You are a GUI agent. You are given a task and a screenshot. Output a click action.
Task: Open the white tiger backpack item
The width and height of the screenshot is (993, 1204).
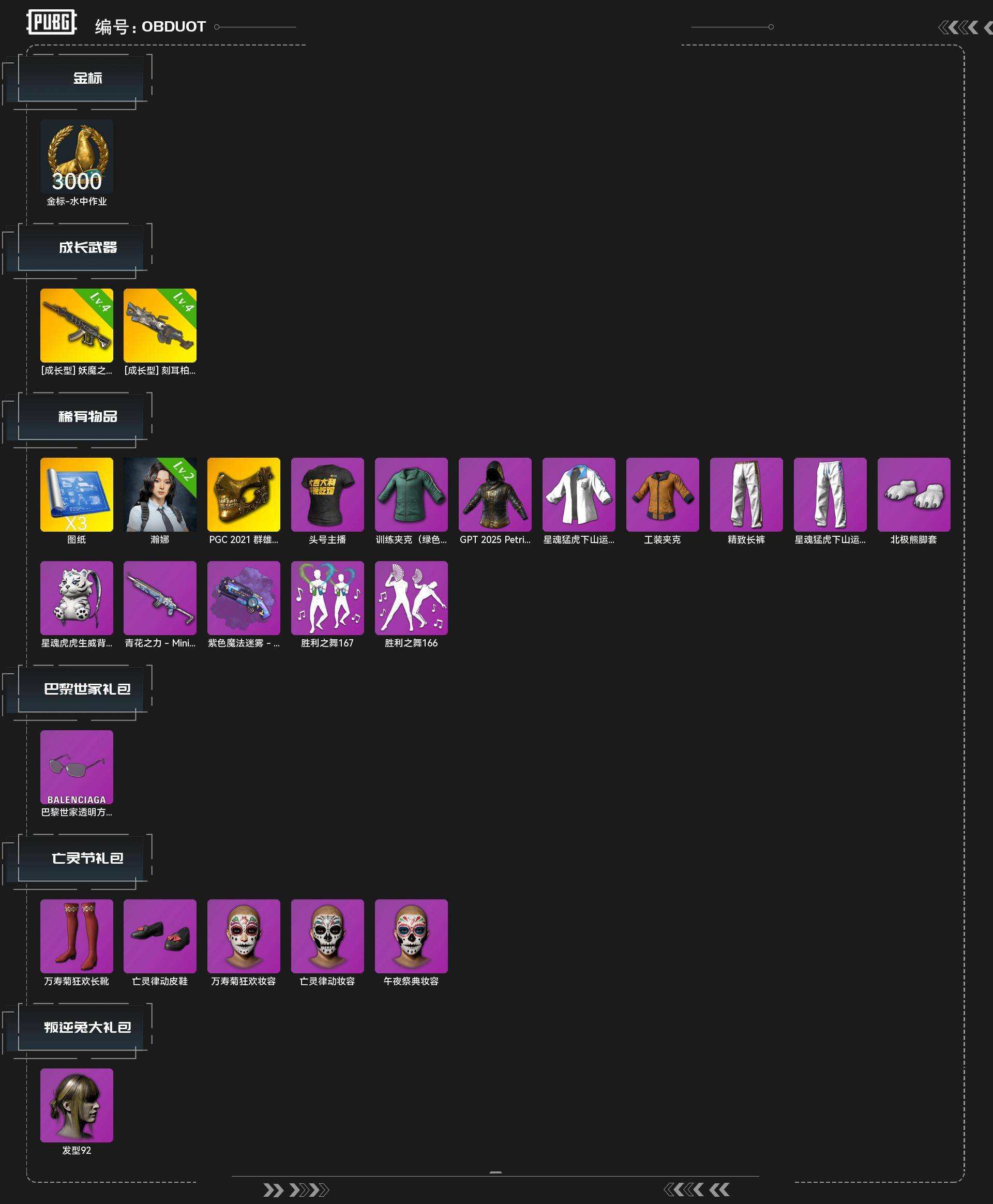(77, 598)
